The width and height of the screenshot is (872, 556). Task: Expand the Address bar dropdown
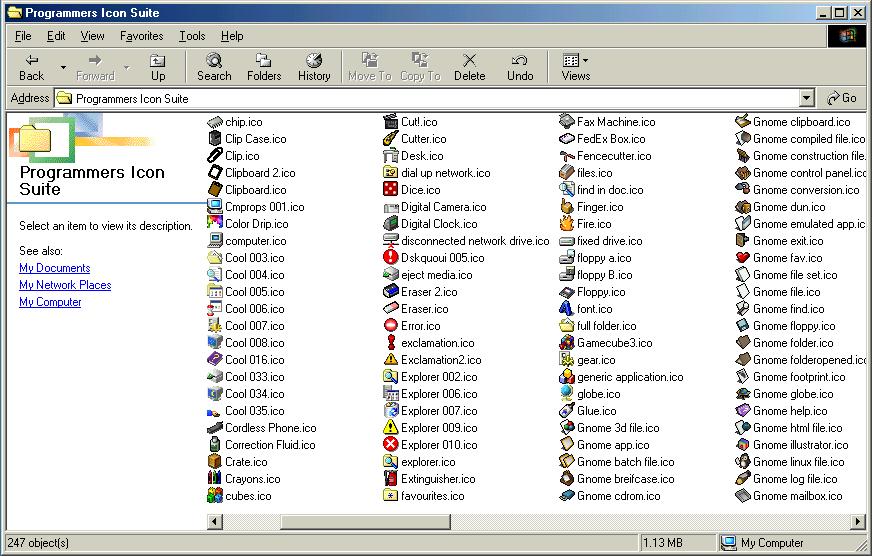point(806,98)
